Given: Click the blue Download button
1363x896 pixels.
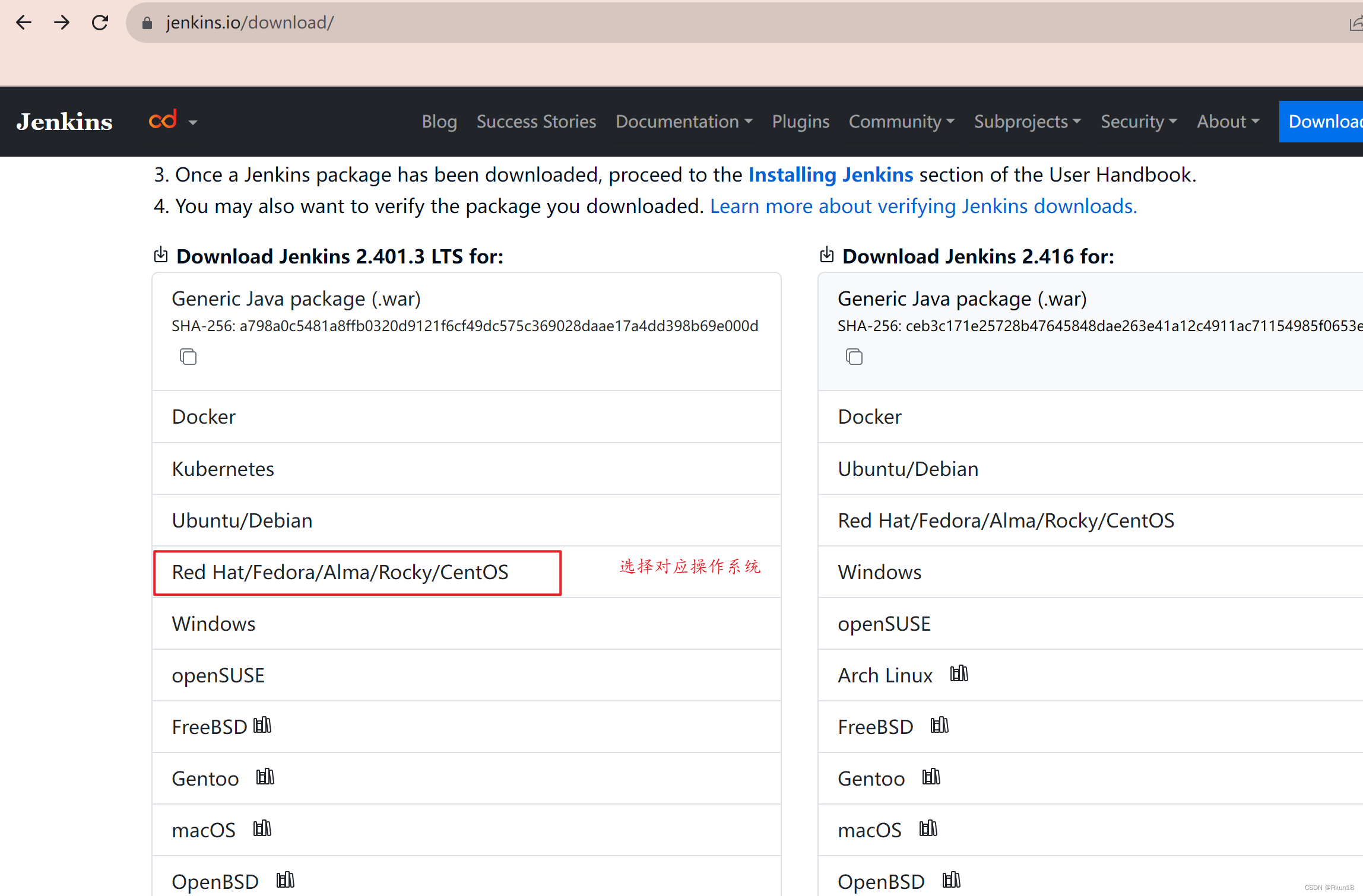Looking at the screenshot, I should click(x=1321, y=122).
